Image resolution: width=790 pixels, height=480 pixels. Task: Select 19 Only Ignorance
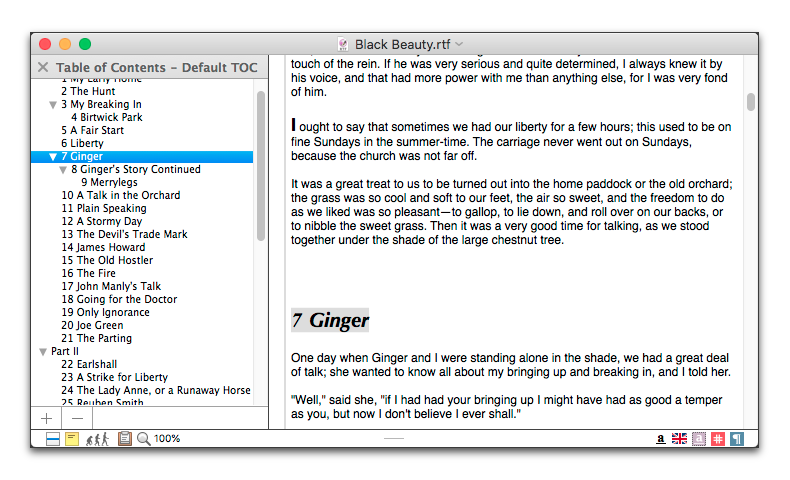pos(106,313)
